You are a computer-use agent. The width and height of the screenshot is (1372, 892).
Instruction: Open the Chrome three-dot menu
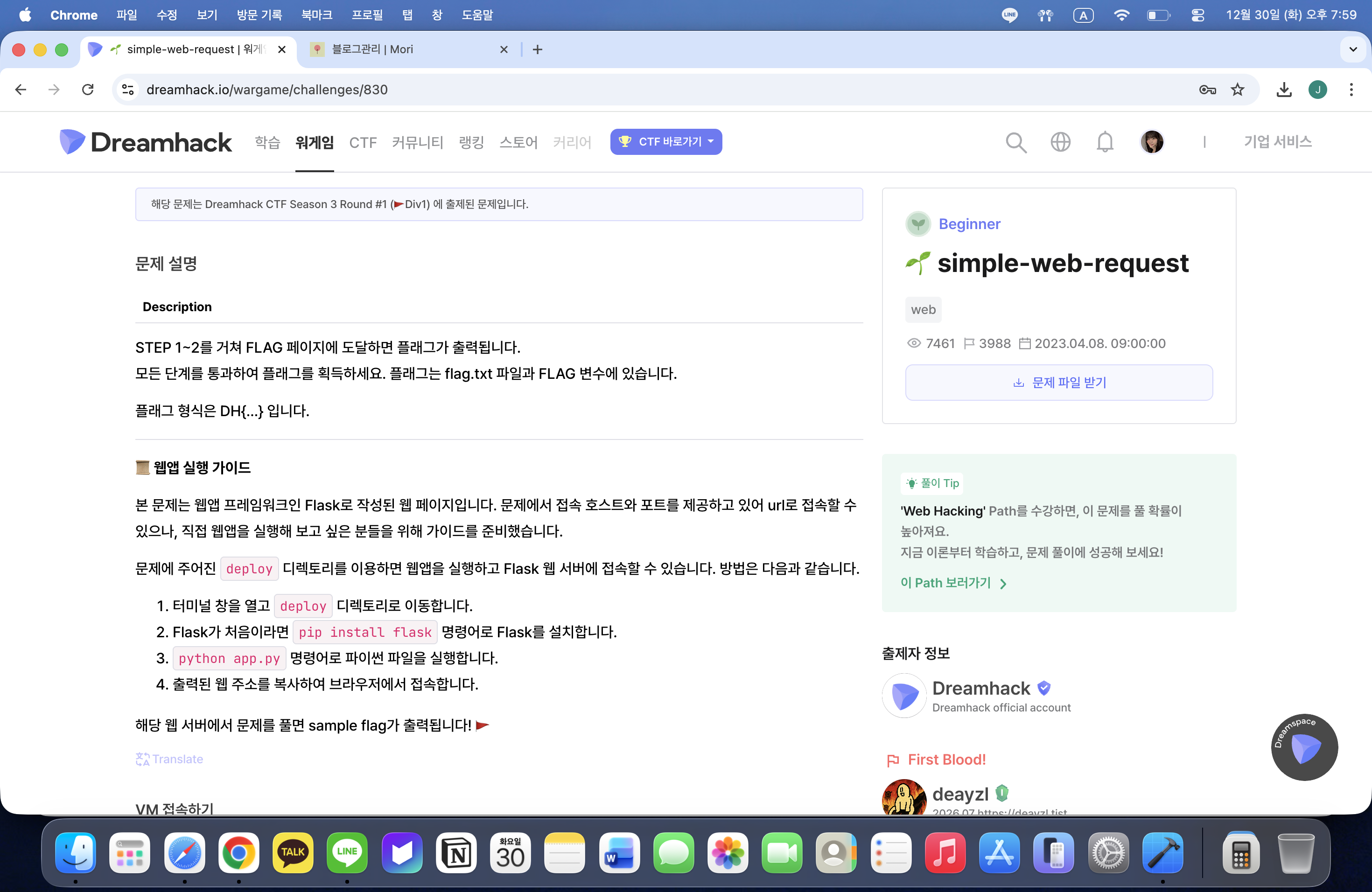point(1351,89)
